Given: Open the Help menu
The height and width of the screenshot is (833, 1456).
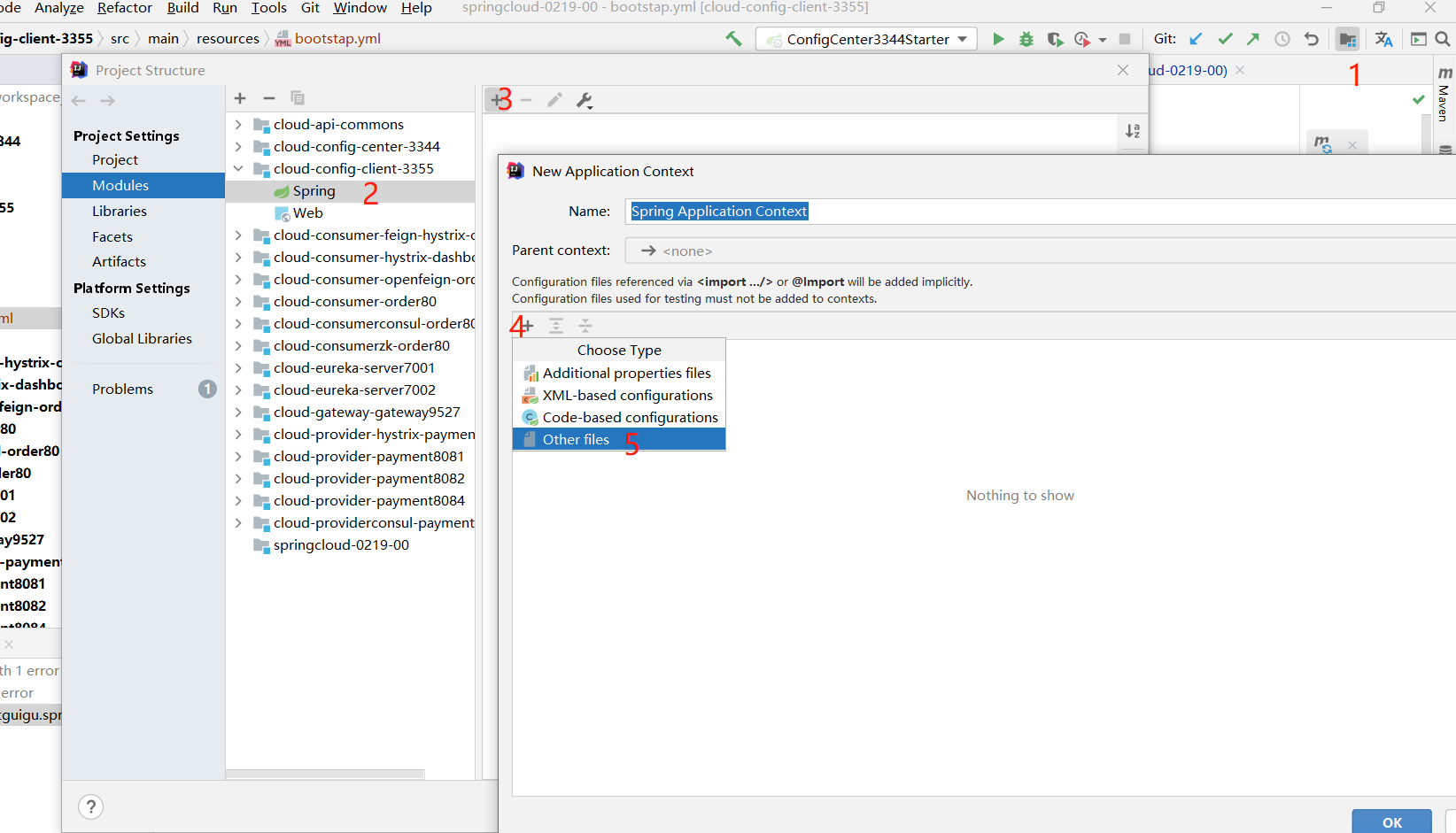Looking at the screenshot, I should point(416,8).
